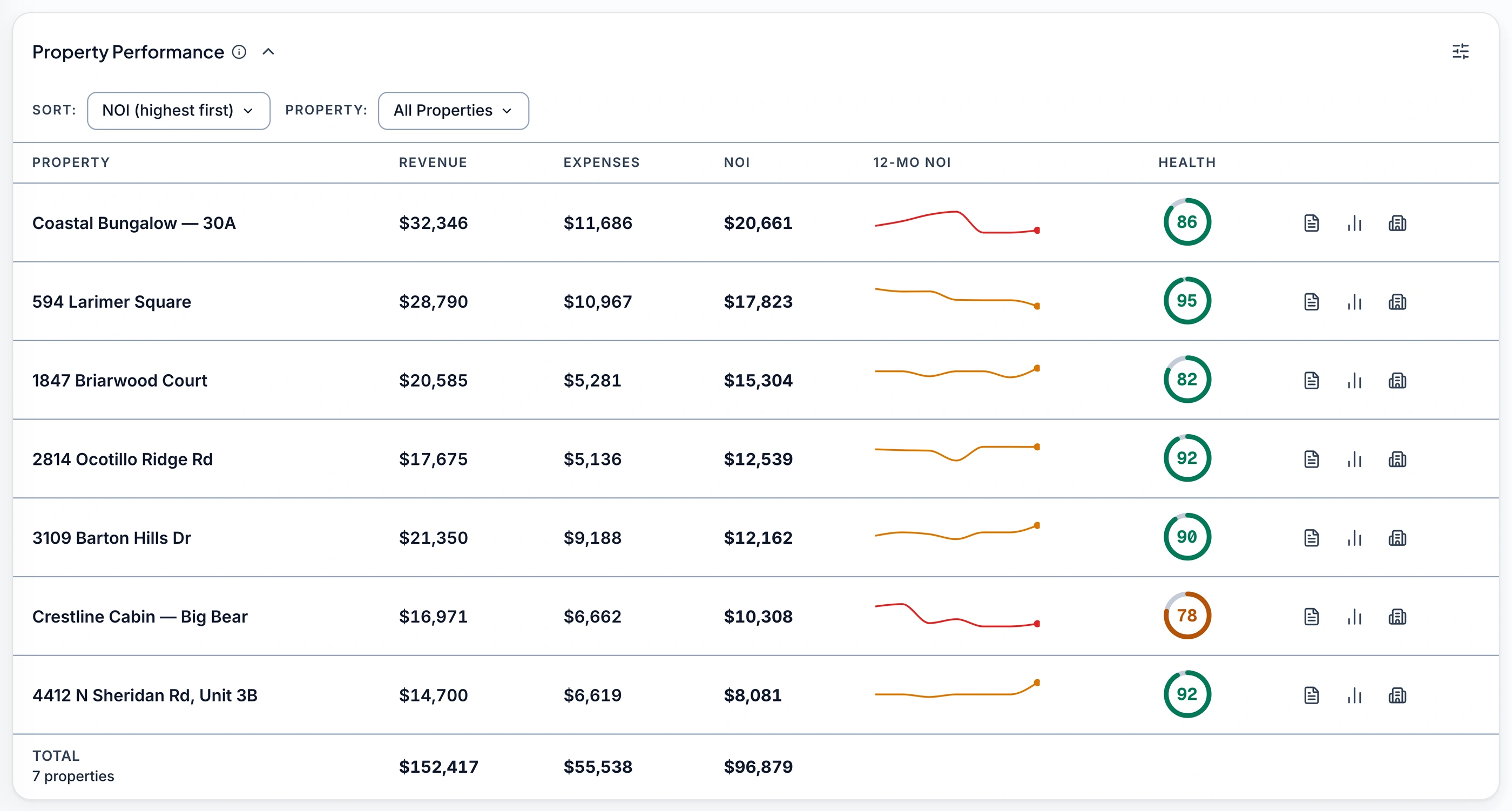Open bar chart icon for 3109 Barton Hills Dr
Image resolution: width=1512 pixels, height=811 pixels.
(x=1354, y=538)
